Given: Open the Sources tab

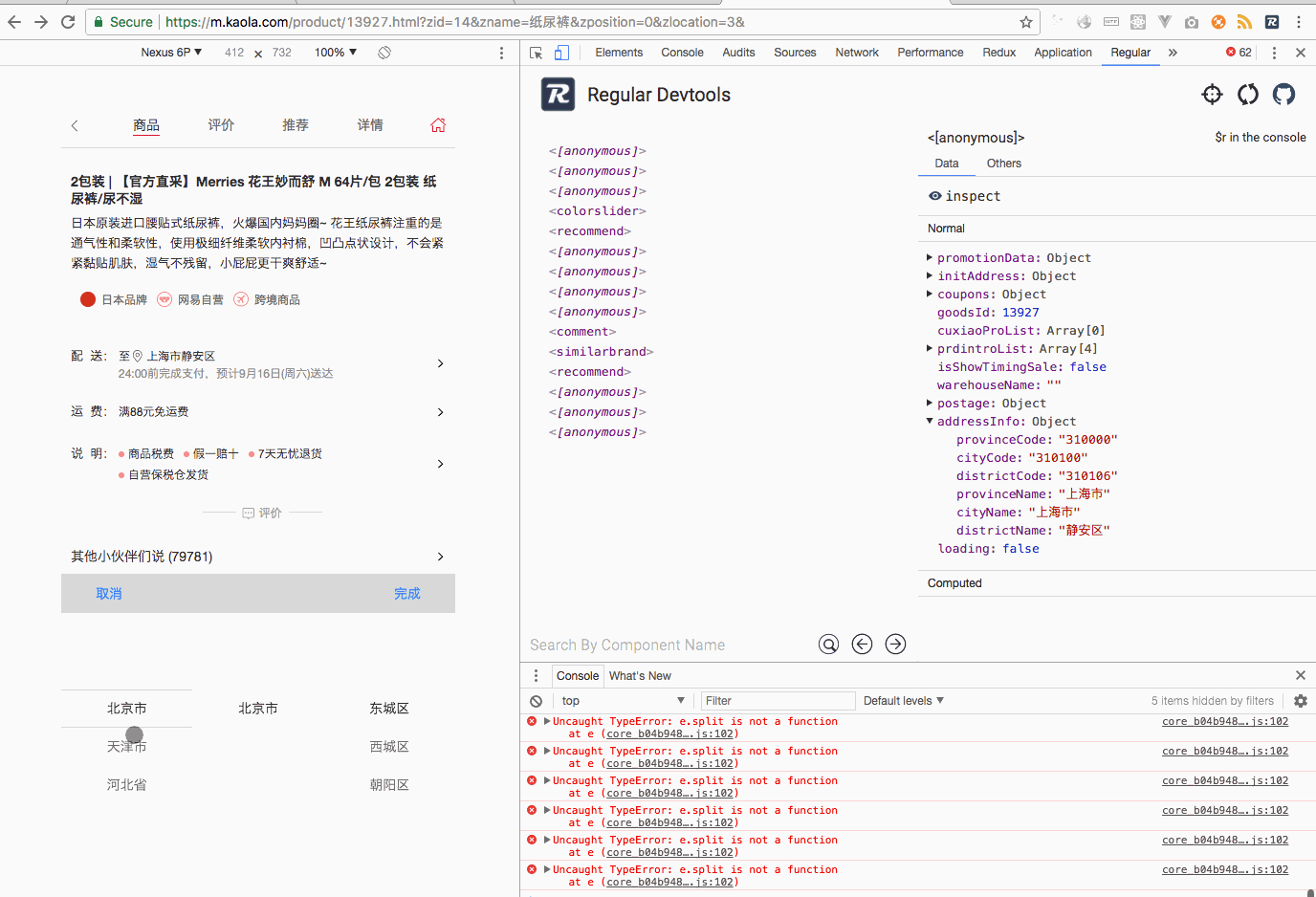Looking at the screenshot, I should [795, 53].
